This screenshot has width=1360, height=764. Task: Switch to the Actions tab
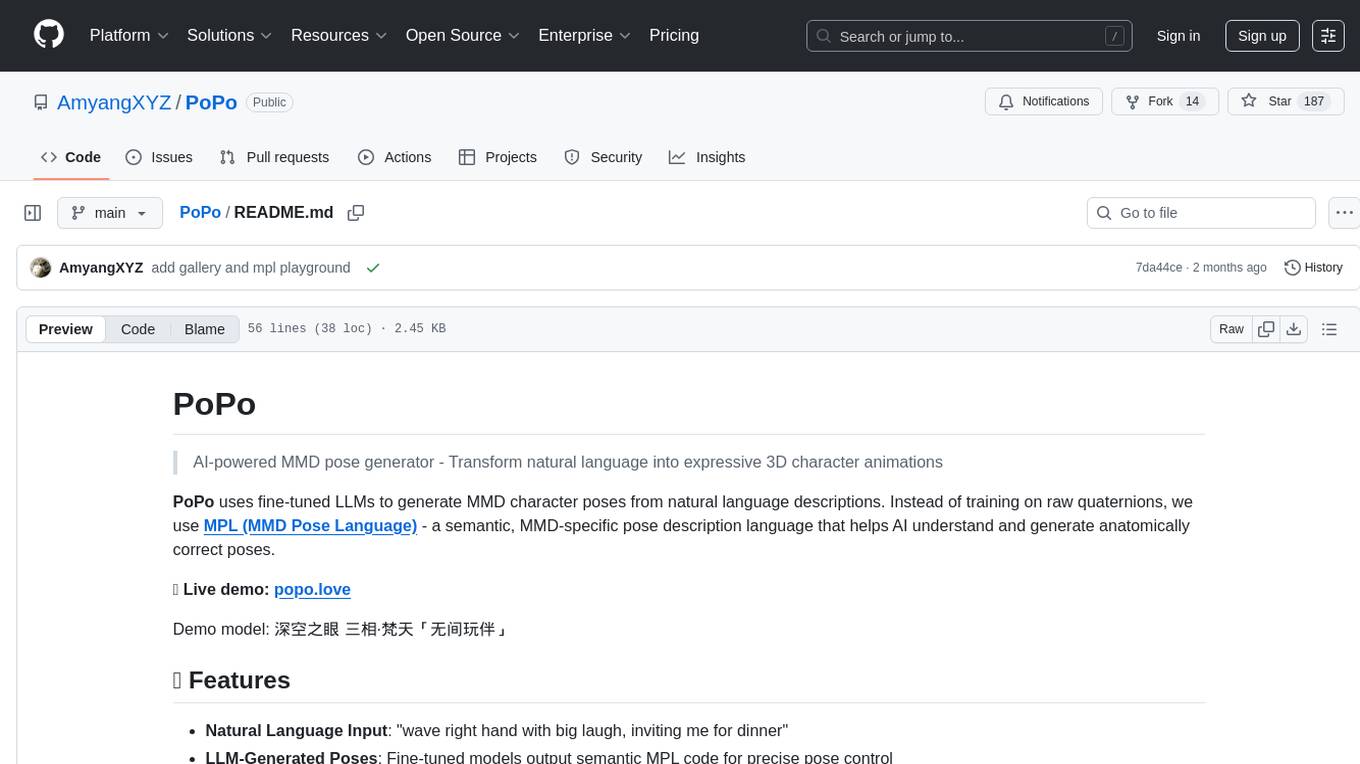pos(394,157)
